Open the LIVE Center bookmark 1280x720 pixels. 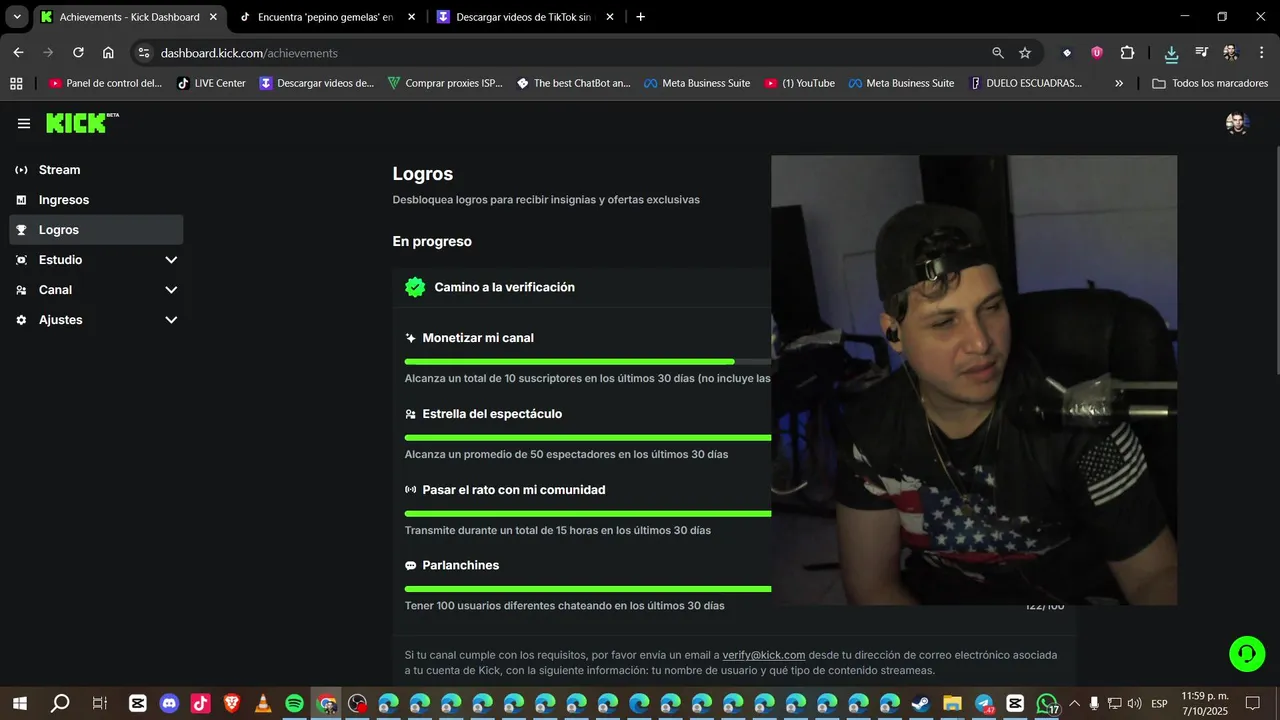[x=211, y=83]
